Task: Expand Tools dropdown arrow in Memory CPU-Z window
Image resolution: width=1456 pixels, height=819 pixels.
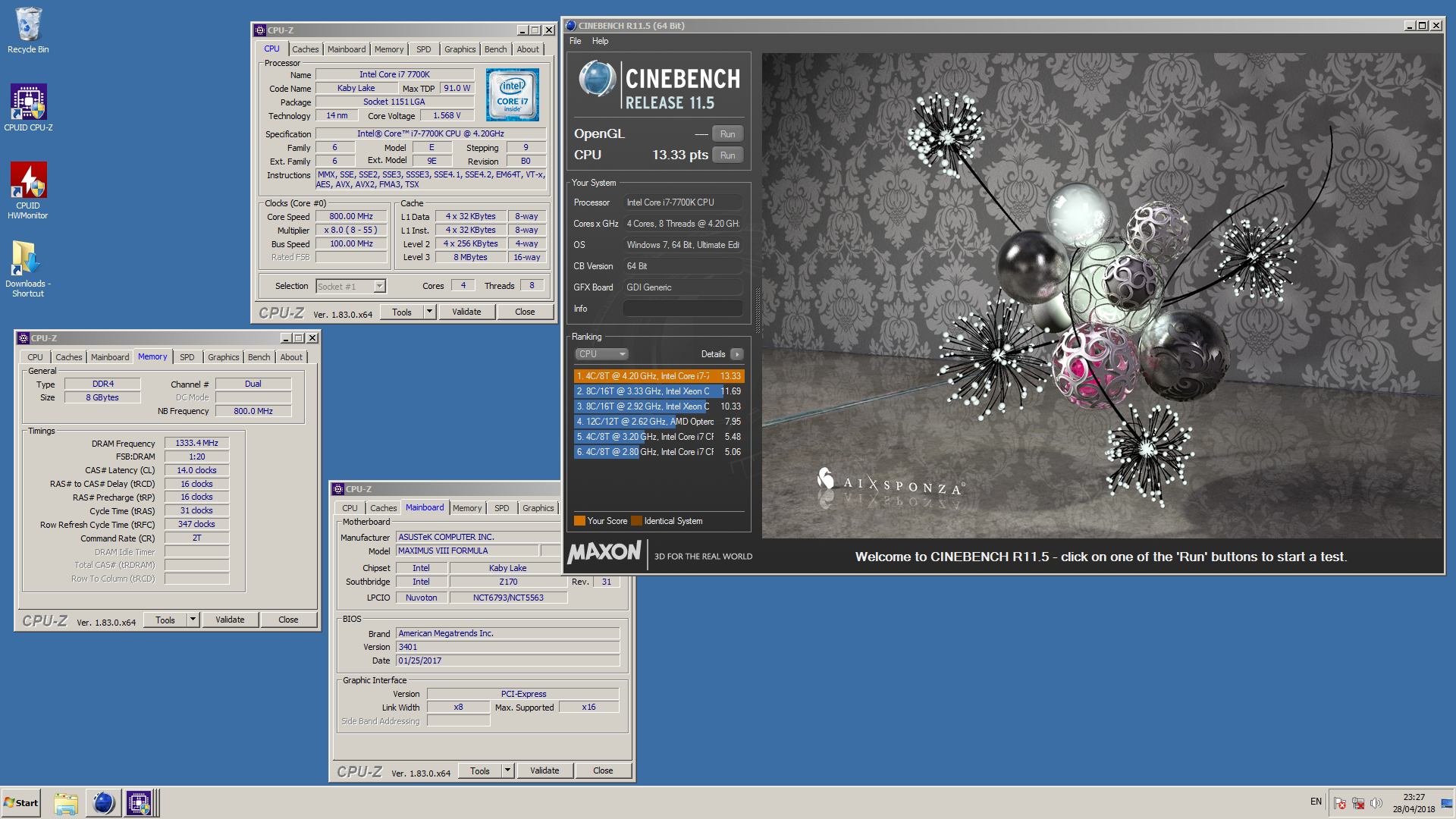Action: point(193,620)
